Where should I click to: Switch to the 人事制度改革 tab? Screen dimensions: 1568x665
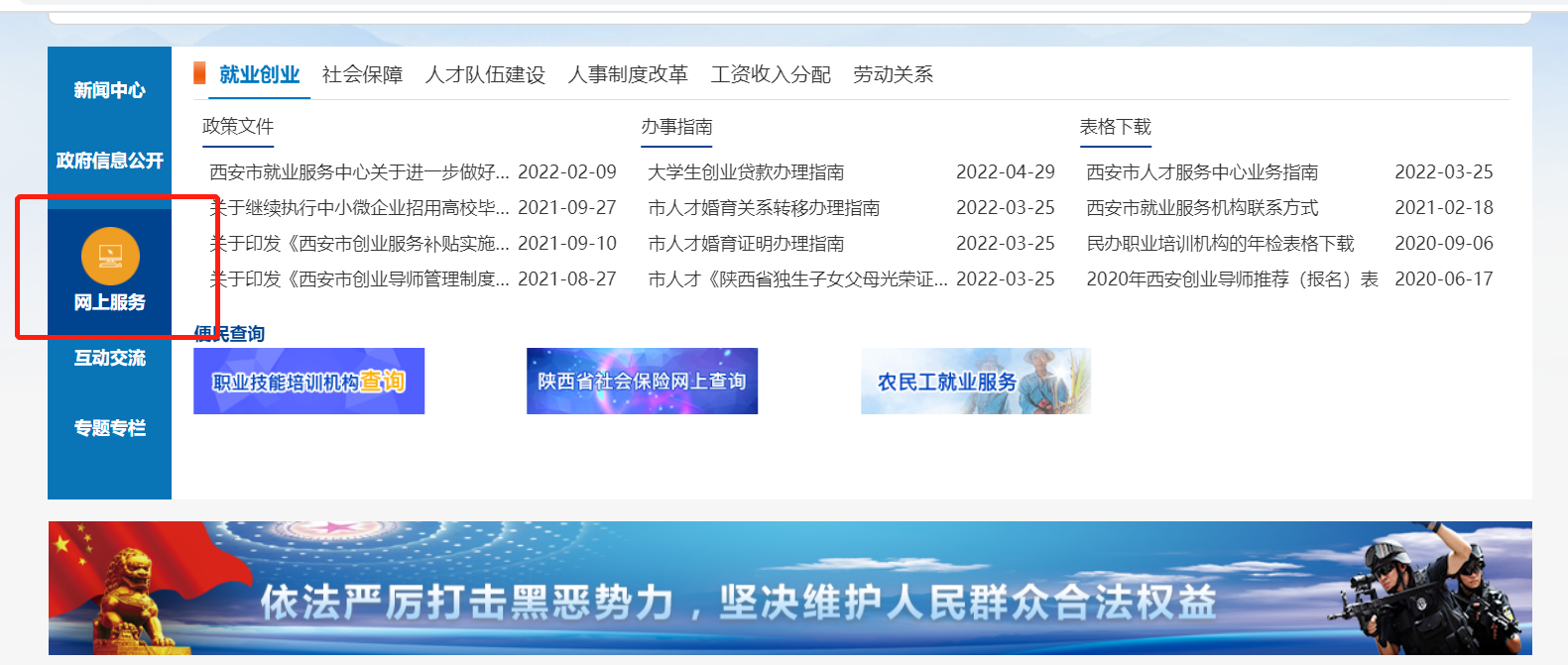[628, 74]
